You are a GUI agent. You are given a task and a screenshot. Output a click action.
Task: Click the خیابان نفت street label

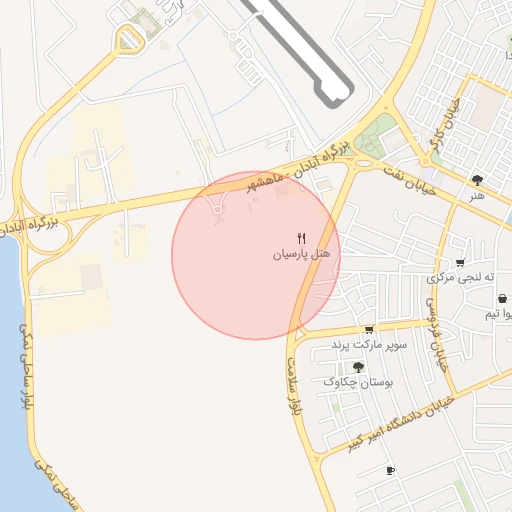point(410,181)
